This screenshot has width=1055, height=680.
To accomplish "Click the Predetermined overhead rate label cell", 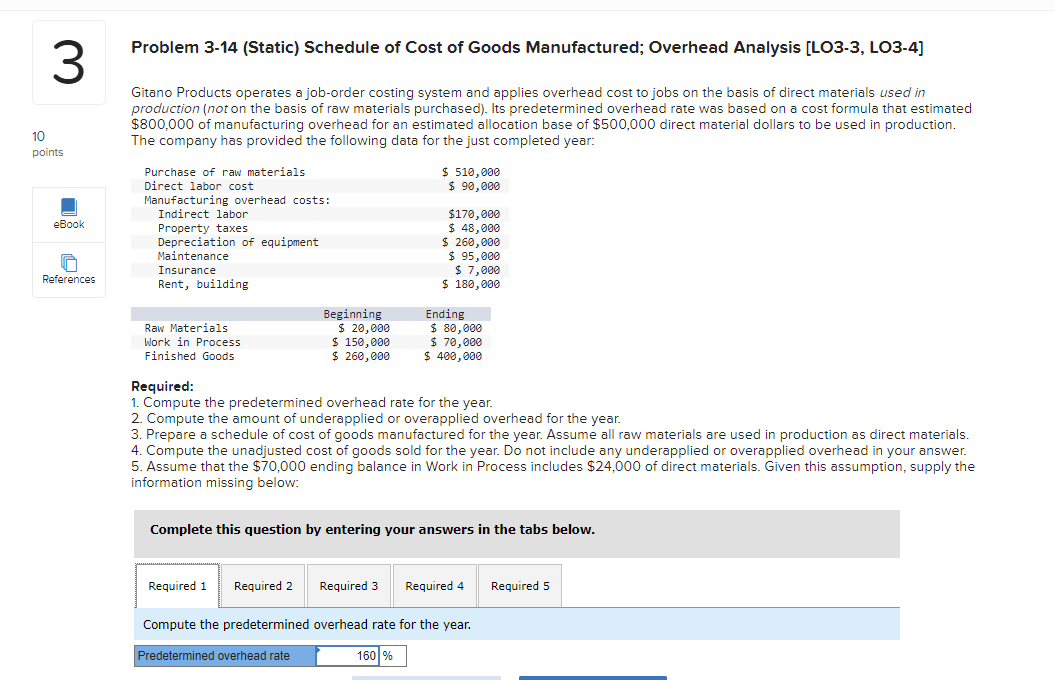I will (224, 655).
